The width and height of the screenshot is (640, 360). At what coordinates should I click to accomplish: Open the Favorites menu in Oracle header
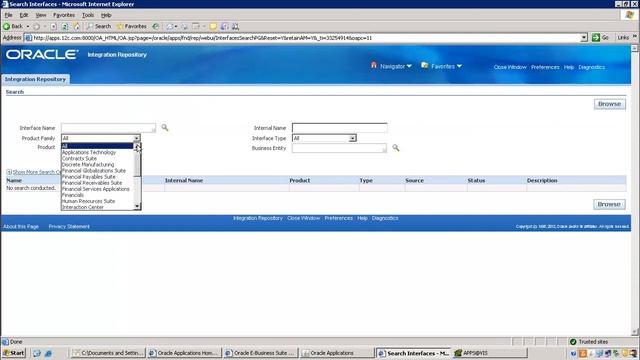(x=446, y=66)
